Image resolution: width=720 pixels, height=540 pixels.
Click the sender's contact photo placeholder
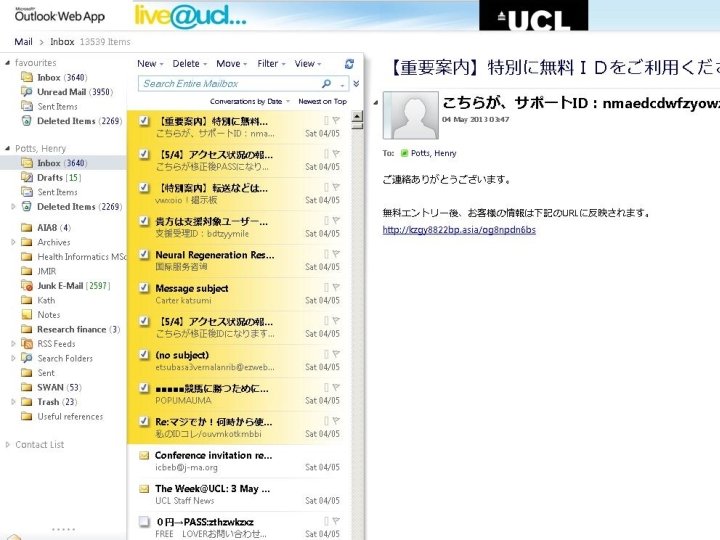point(411,115)
